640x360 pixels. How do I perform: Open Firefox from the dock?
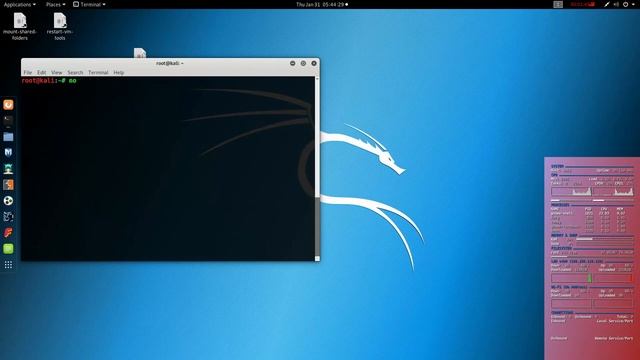coord(8,105)
